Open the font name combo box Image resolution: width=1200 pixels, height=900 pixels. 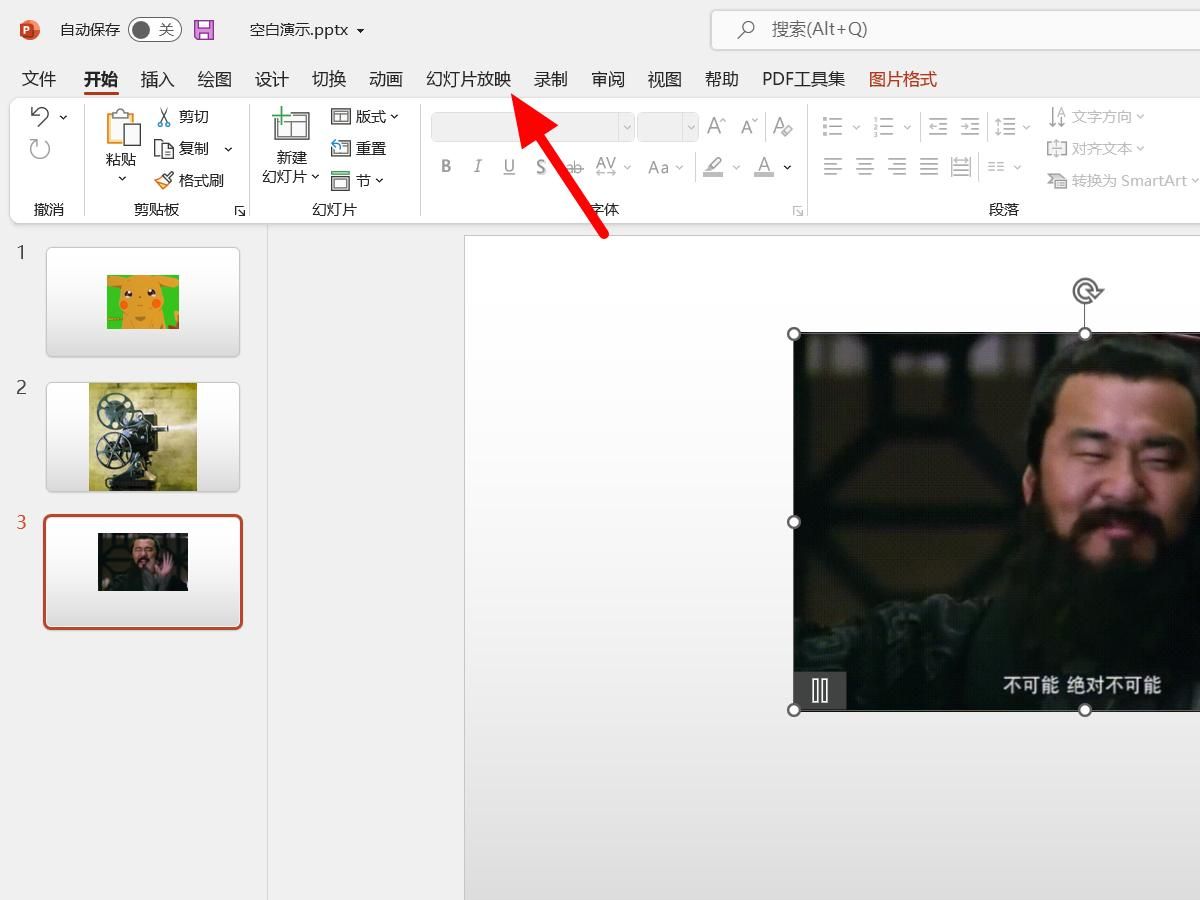coord(533,127)
